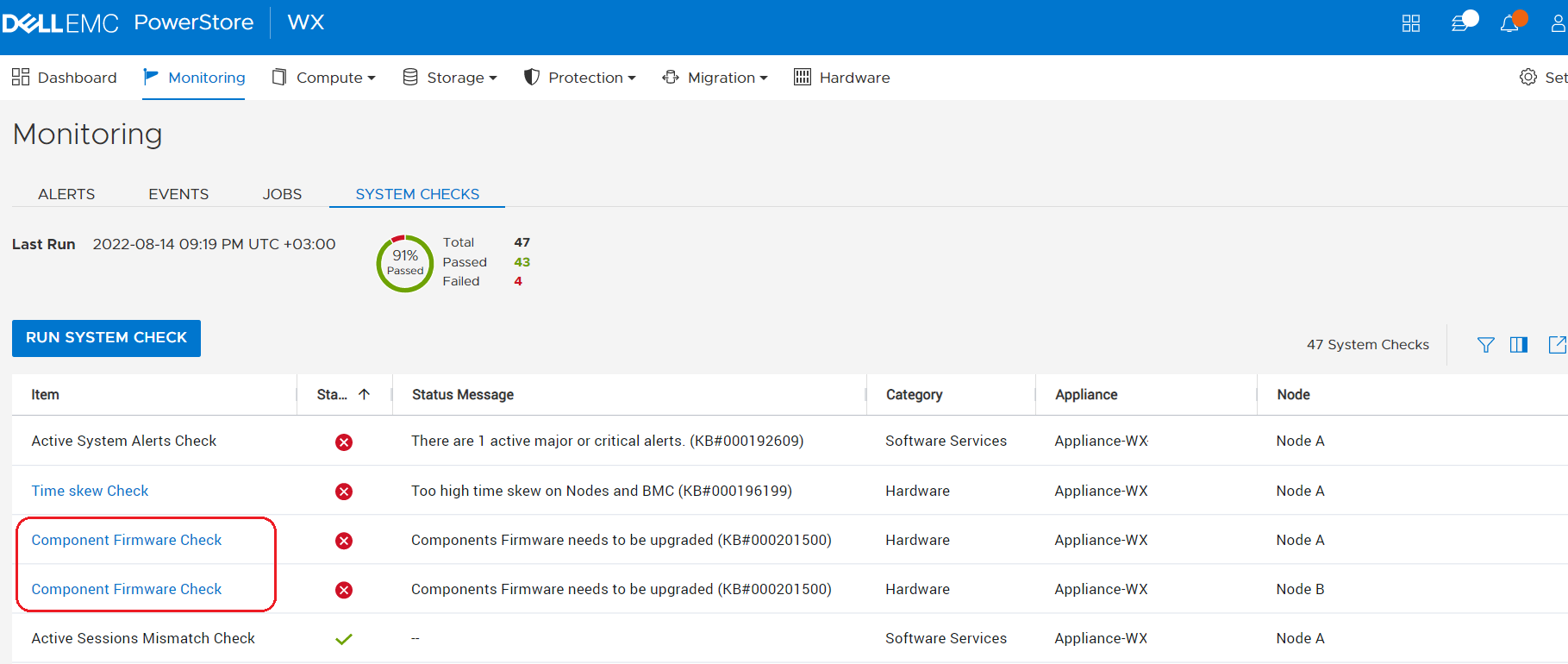Expand the Storage dropdown menu

(451, 78)
